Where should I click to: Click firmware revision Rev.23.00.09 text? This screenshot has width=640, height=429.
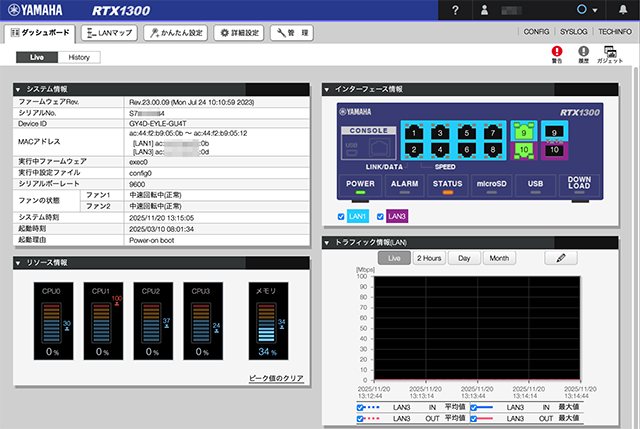[x=191, y=102]
